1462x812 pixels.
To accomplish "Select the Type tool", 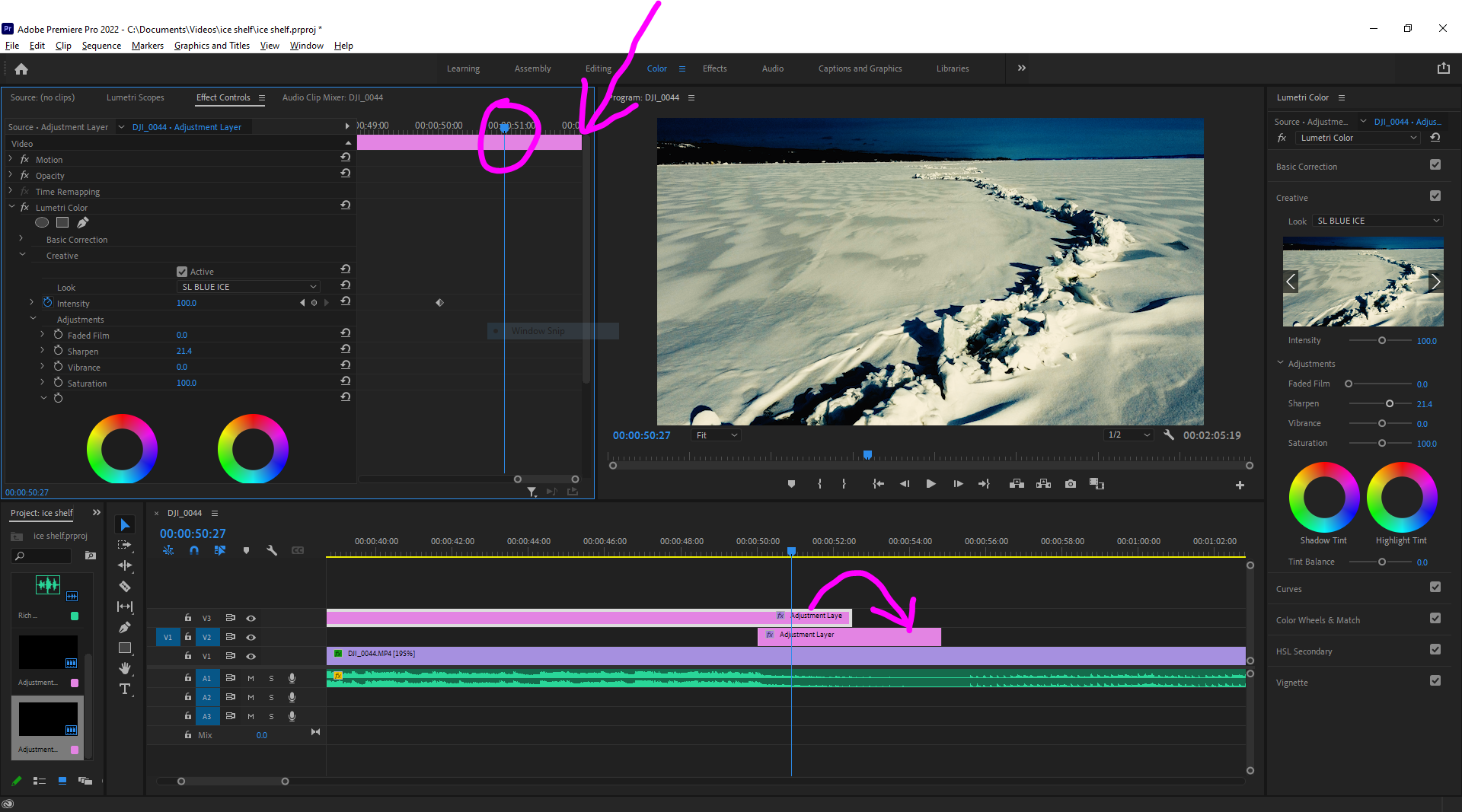I will 124,689.
